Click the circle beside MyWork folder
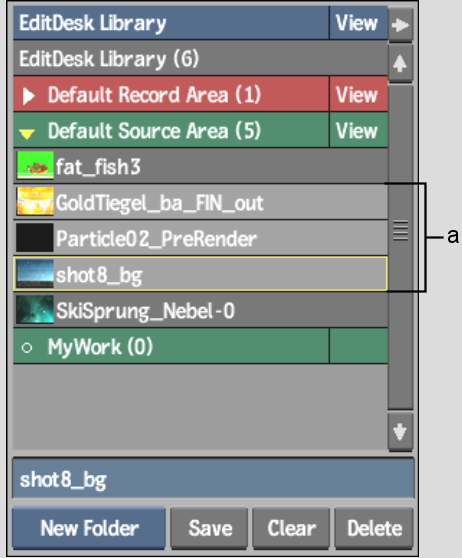The height and width of the screenshot is (558, 462). tap(27, 348)
